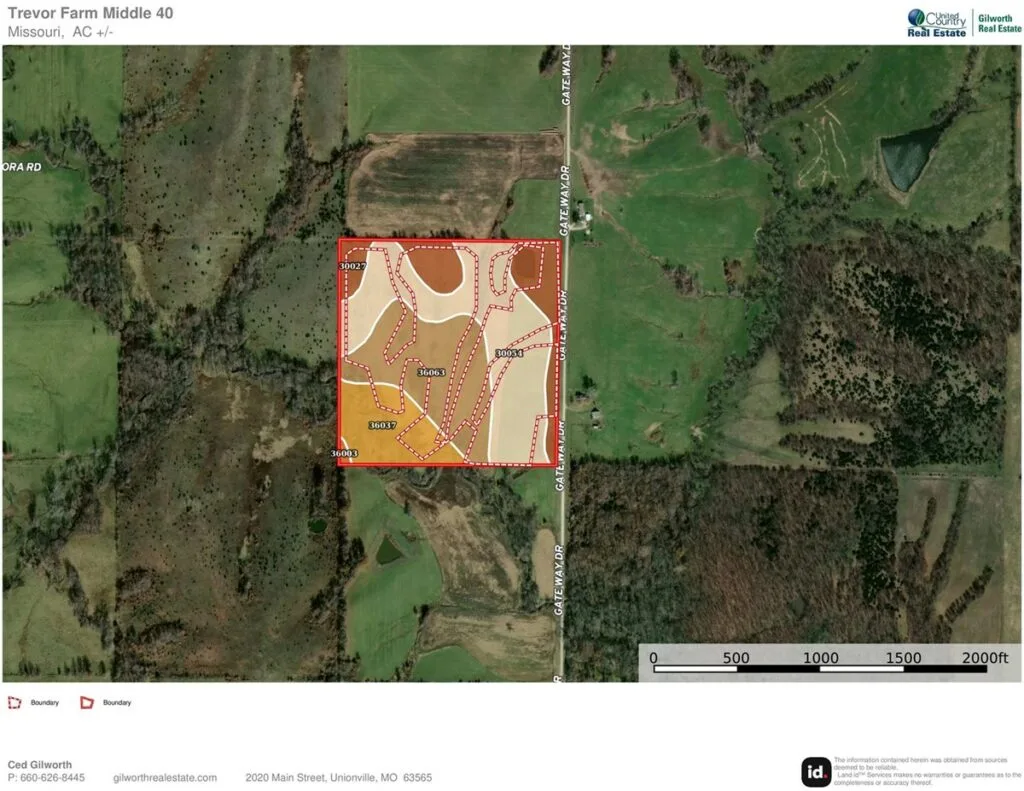Screen dimensions: 1024x791
Task: Click the ORA RD road label
Action: coord(21,167)
